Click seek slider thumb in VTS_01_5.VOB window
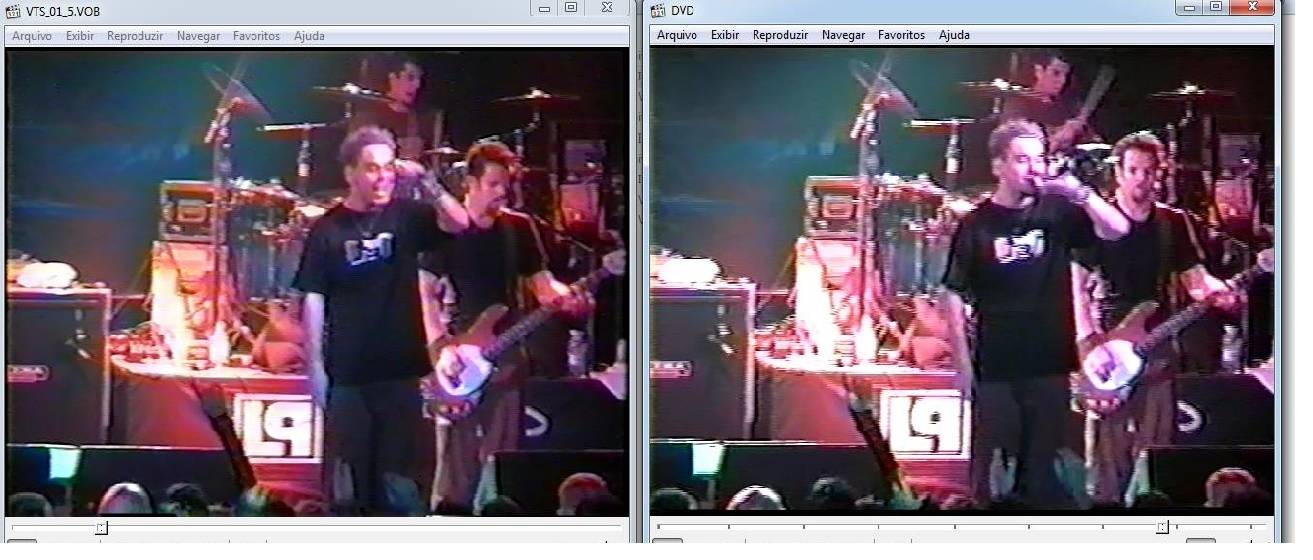The image size is (1313, 560). 101,527
